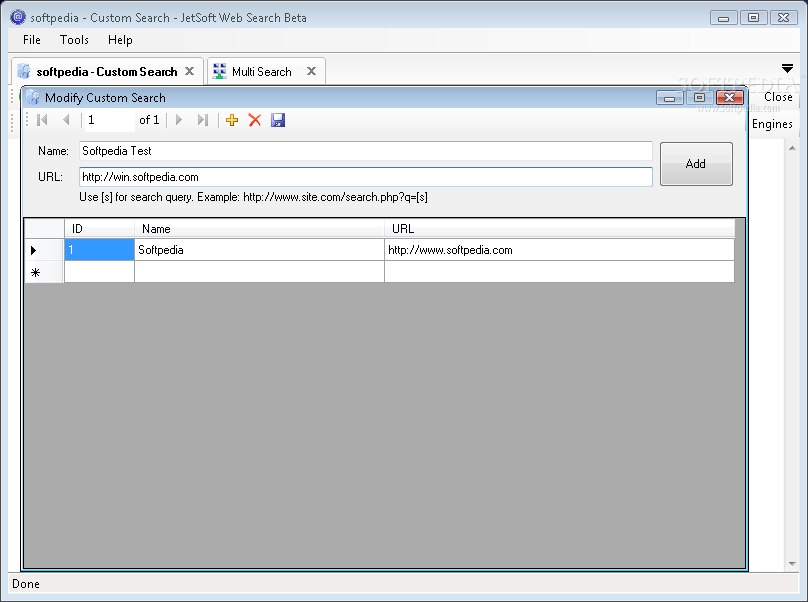Image resolution: width=808 pixels, height=602 pixels.
Task: Click the Multi Search tab icon
Action: (220, 71)
